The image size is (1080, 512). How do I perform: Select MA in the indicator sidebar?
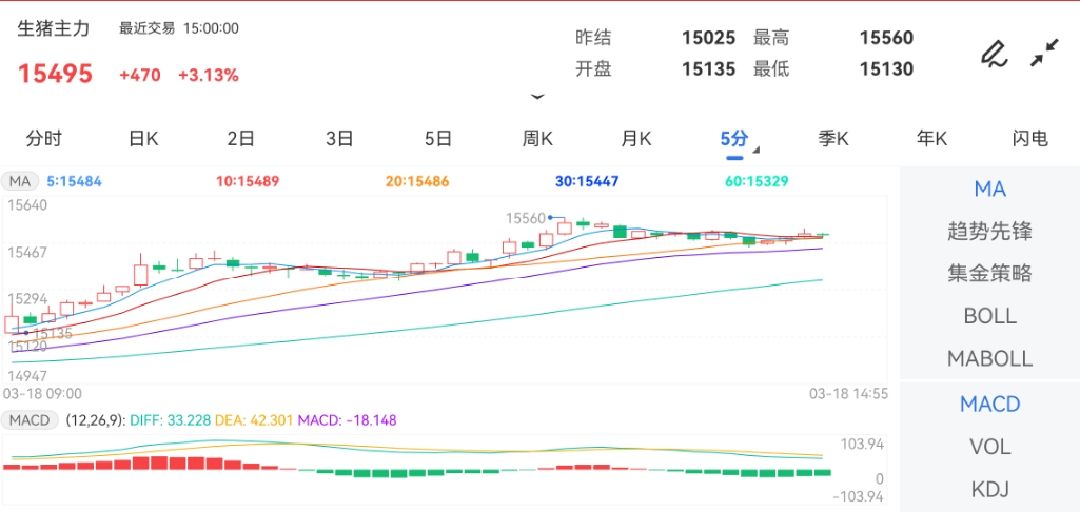pos(990,189)
